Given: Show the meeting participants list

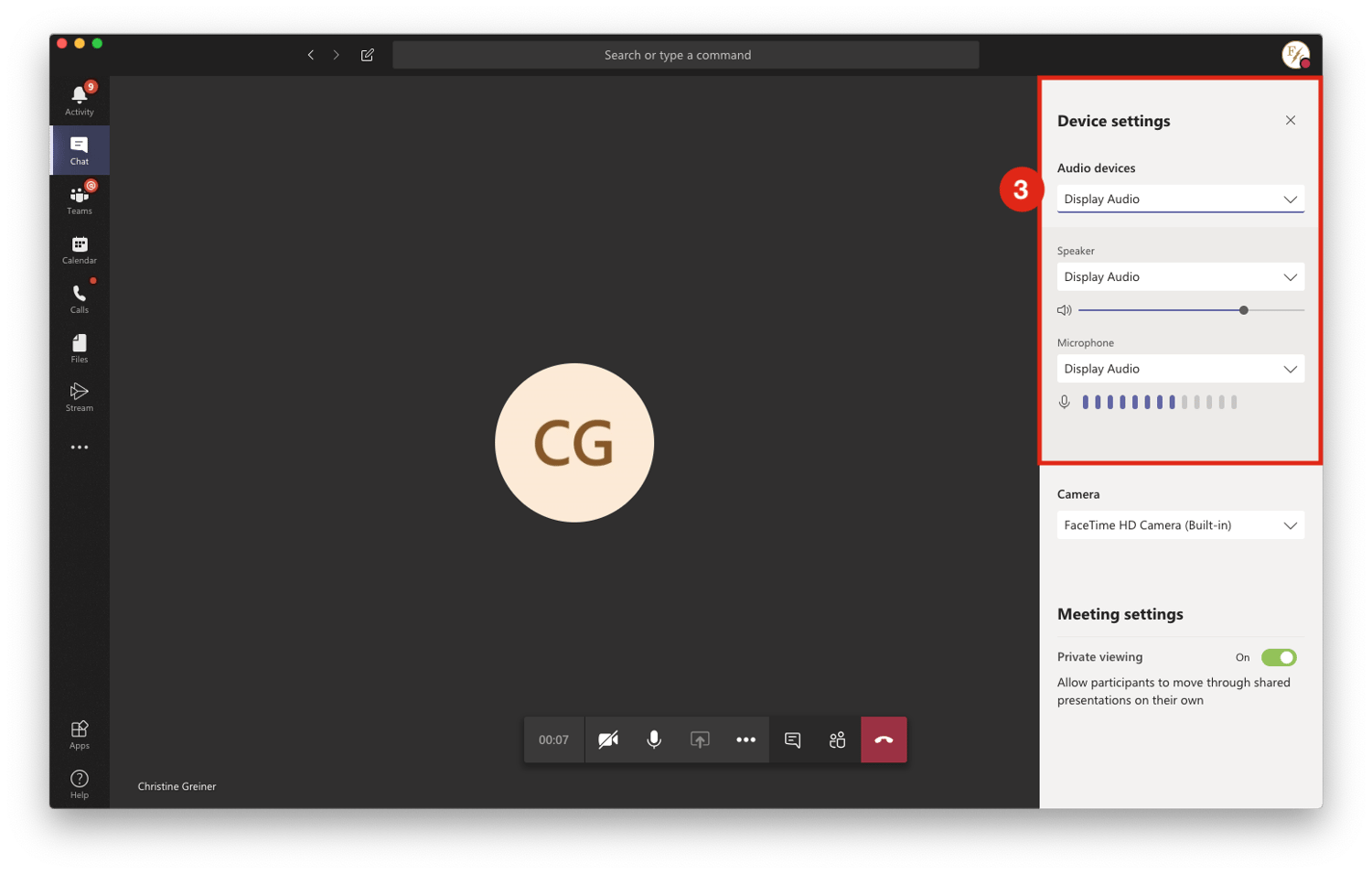Looking at the screenshot, I should 837,739.
